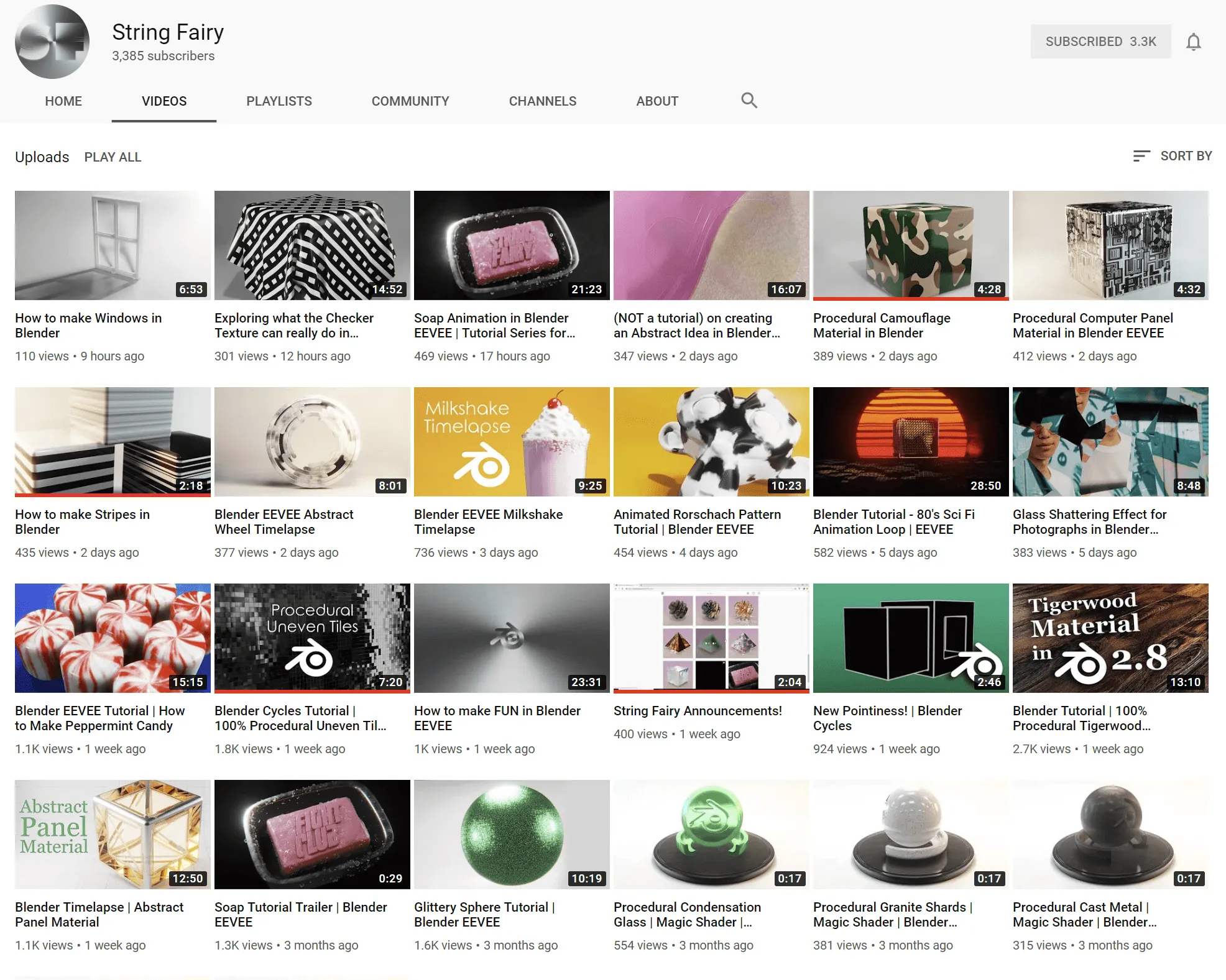Open the Tigerwood Material thumbnail
Image resolution: width=1226 pixels, height=980 pixels.
[1110, 638]
